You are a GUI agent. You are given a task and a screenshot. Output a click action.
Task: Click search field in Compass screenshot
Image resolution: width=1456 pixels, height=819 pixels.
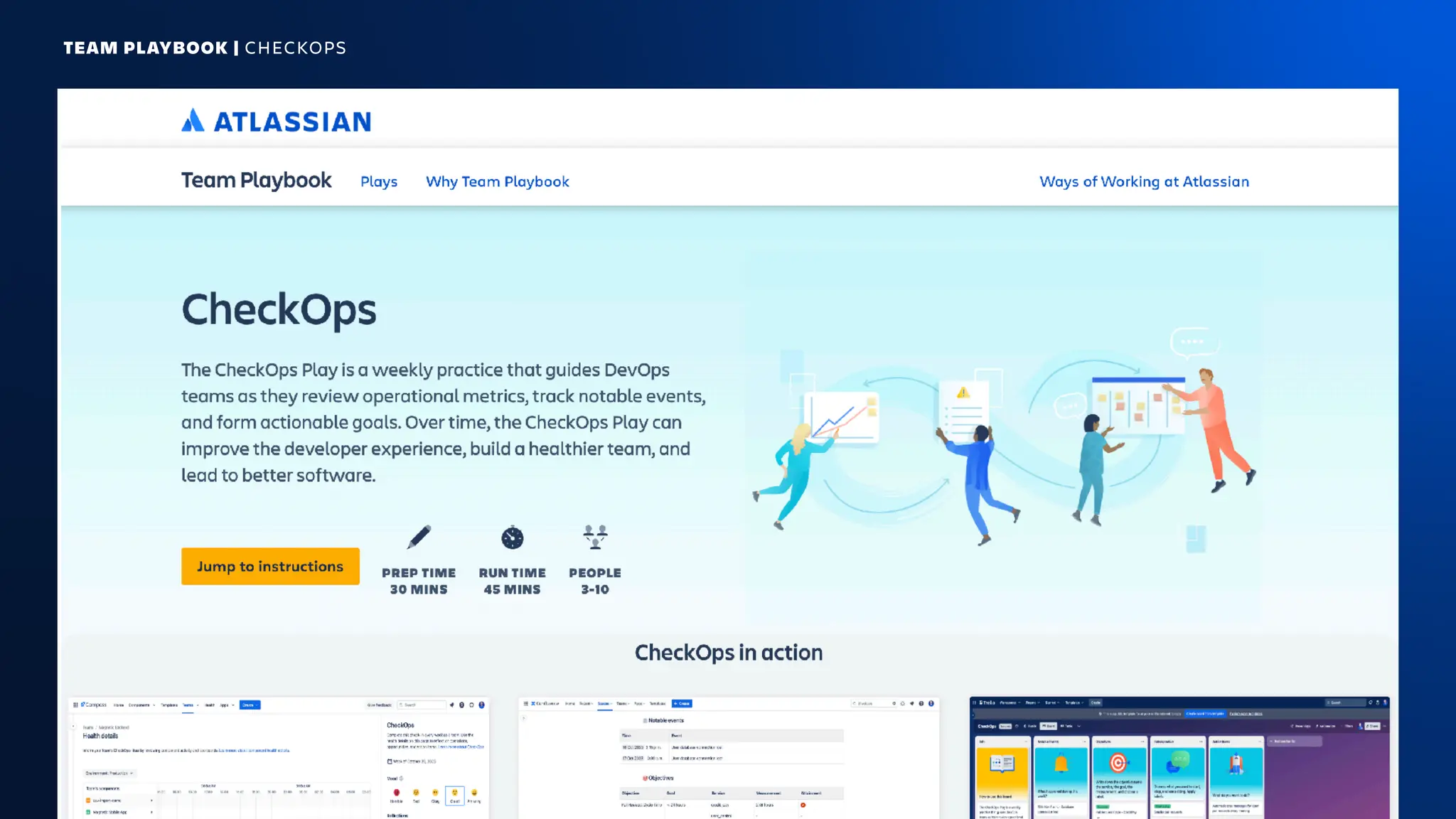point(422,705)
